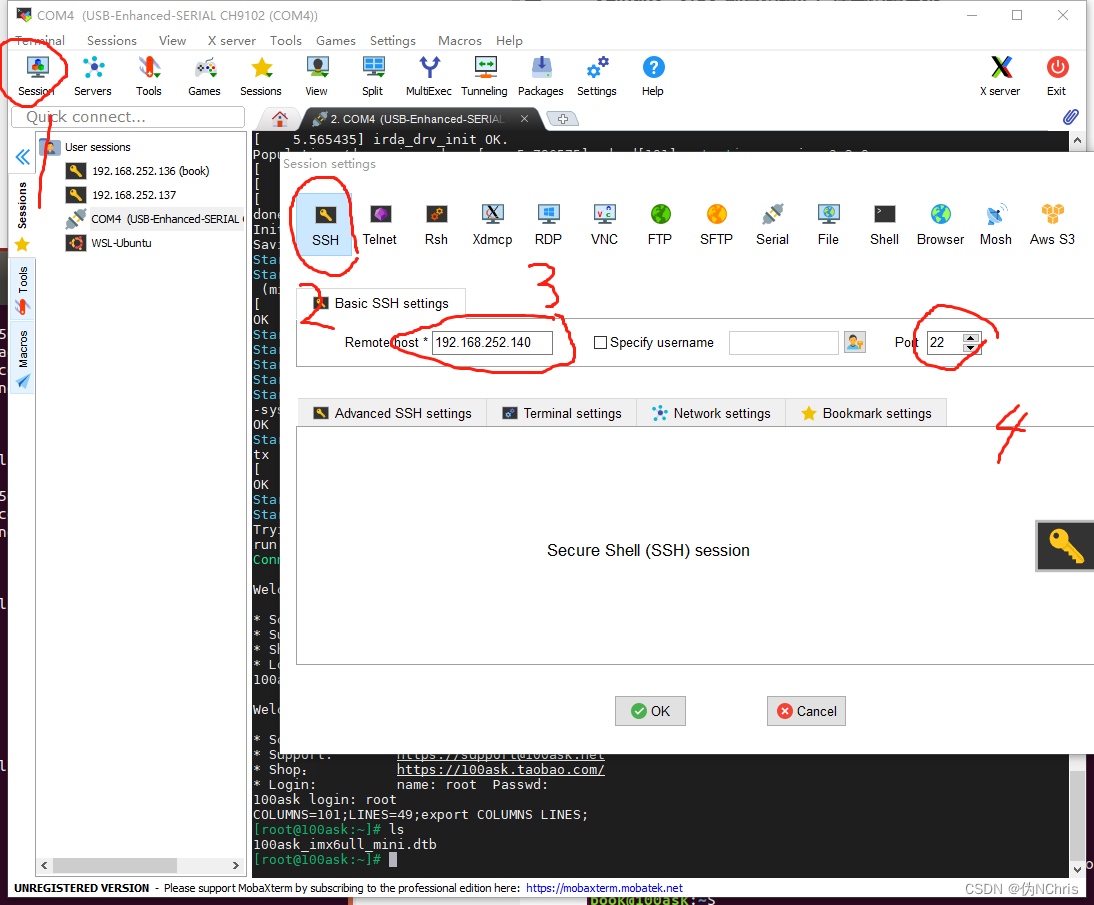Select the Telnet session type
1094x905 pixels.
pyautogui.click(x=380, y=225)
